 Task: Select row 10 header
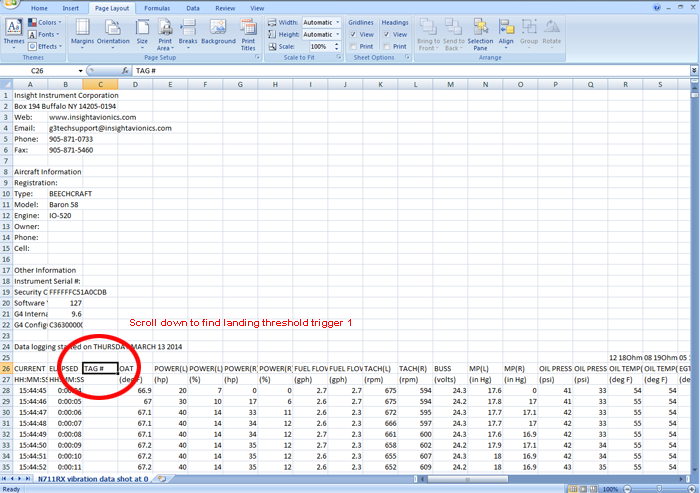click(x=6, y=193)
